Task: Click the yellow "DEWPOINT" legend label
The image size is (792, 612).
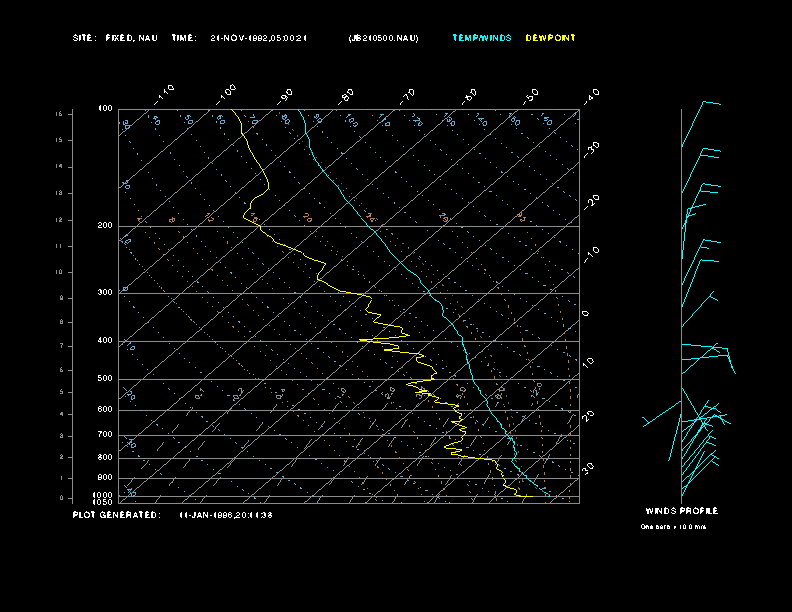Action: (x=550, y=38)
